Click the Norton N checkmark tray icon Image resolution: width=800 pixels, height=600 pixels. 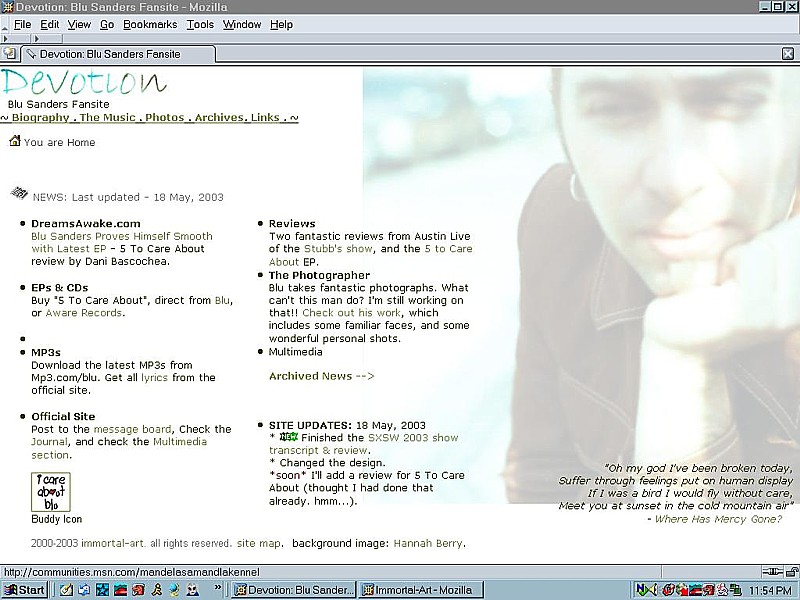click(644, 590)
